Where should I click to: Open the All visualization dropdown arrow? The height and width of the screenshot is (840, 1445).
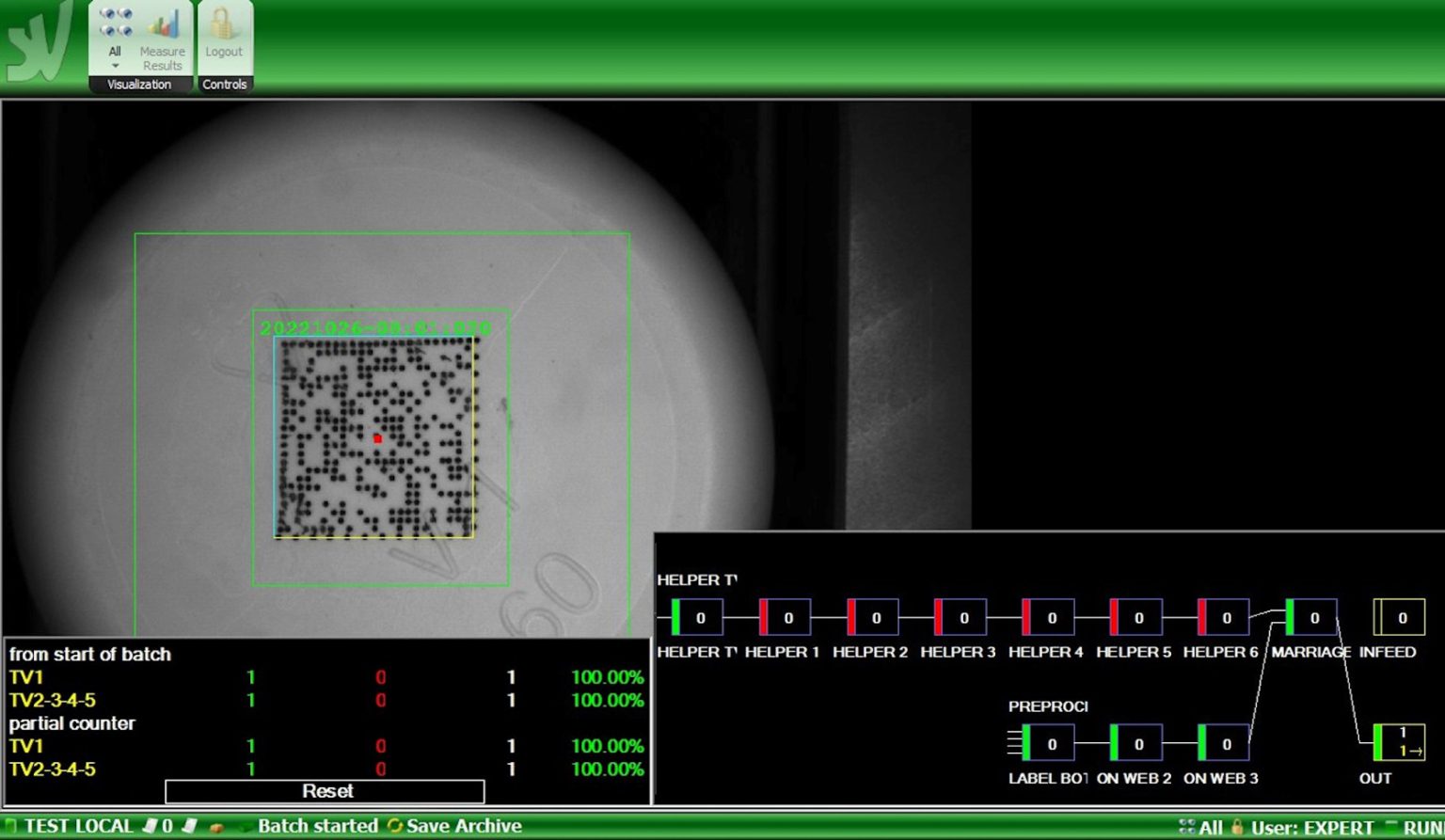[x=115, y=67]
